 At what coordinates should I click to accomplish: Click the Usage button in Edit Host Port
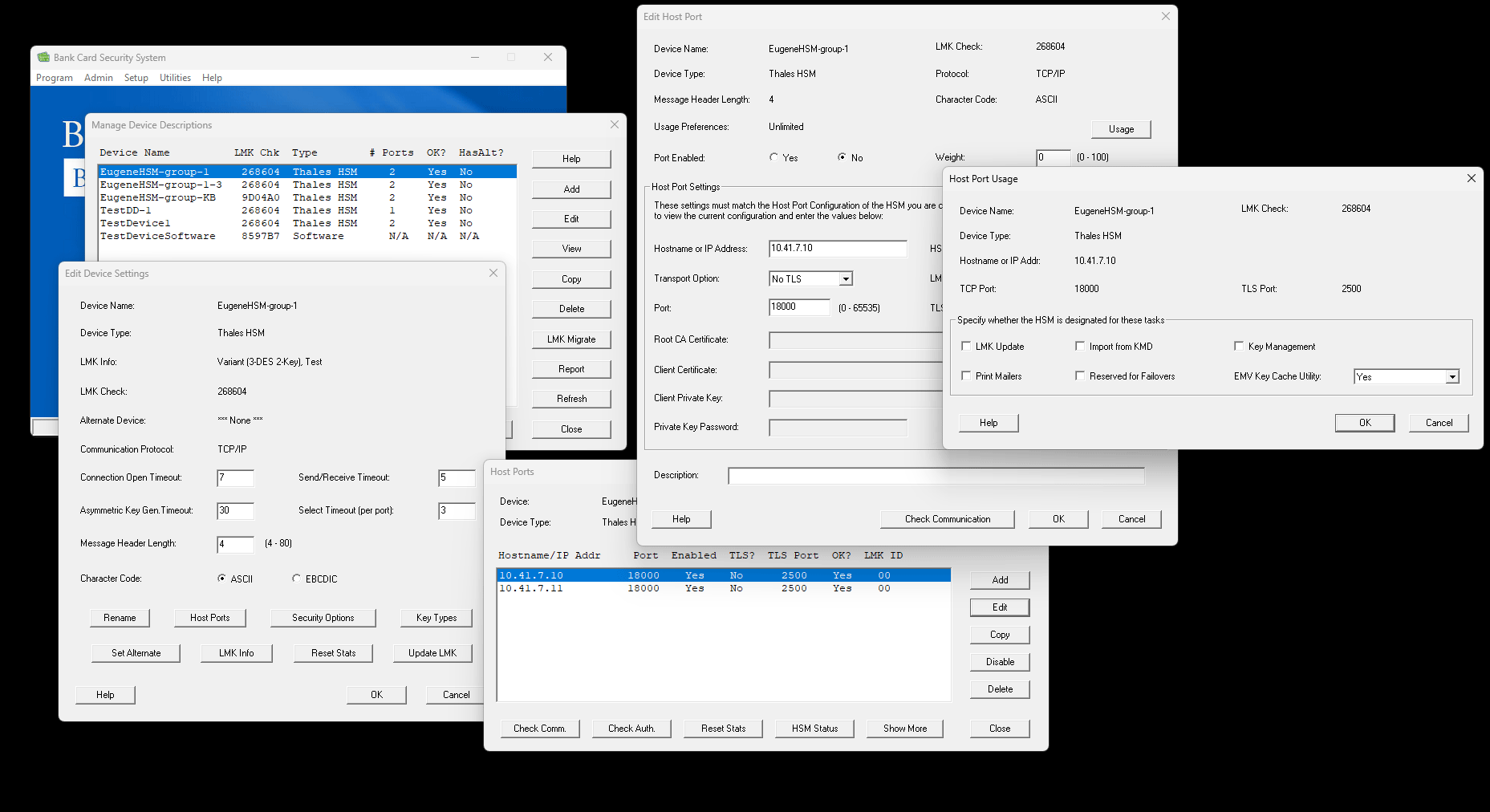tap(1121, 129)
